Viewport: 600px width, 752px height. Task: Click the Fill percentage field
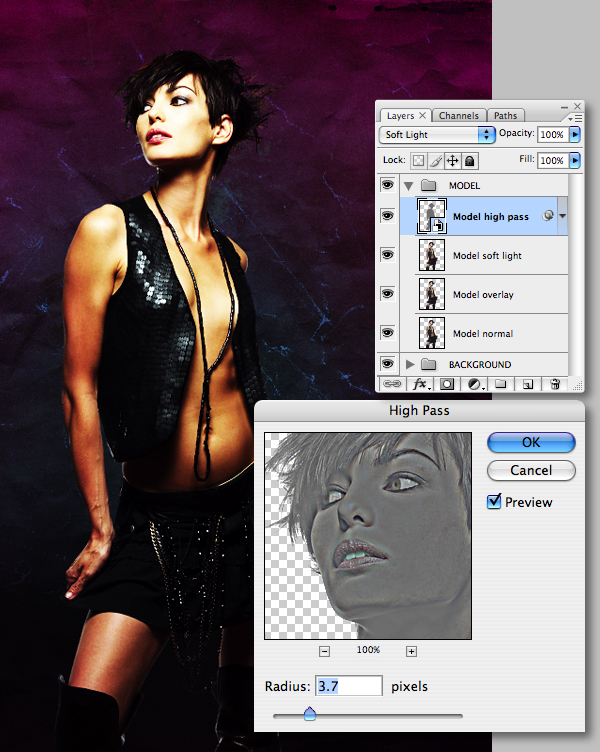[553, 161]
